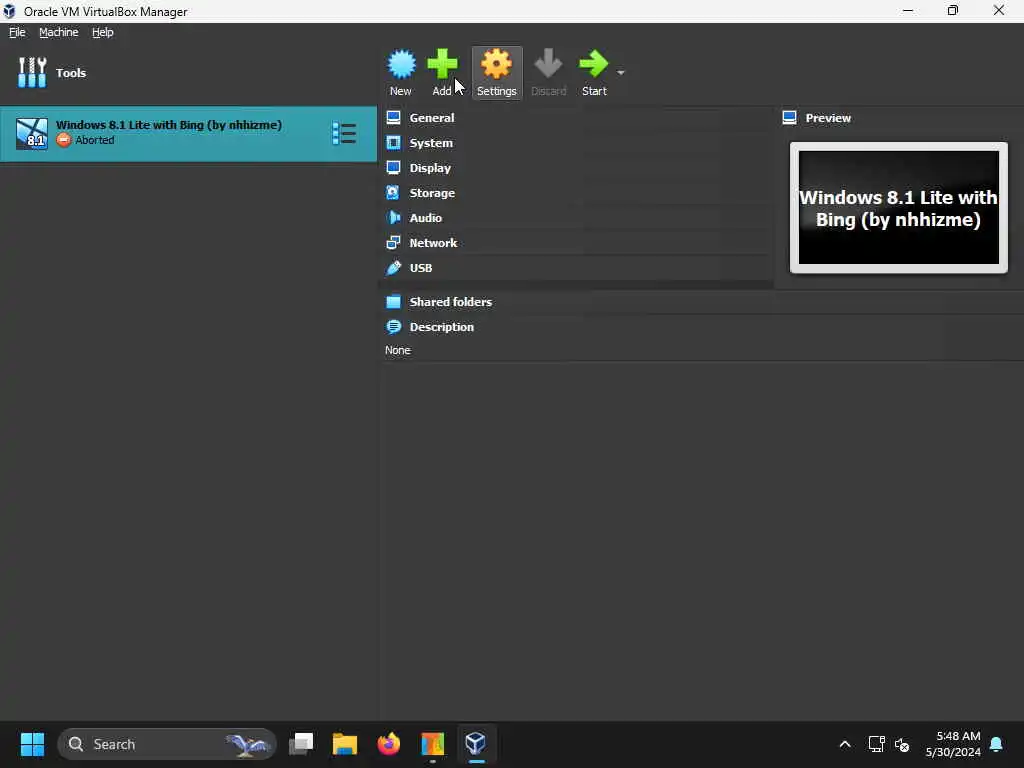Open Settings via the gear icon
The image size is (1024, 768).
tap(496, 64)
